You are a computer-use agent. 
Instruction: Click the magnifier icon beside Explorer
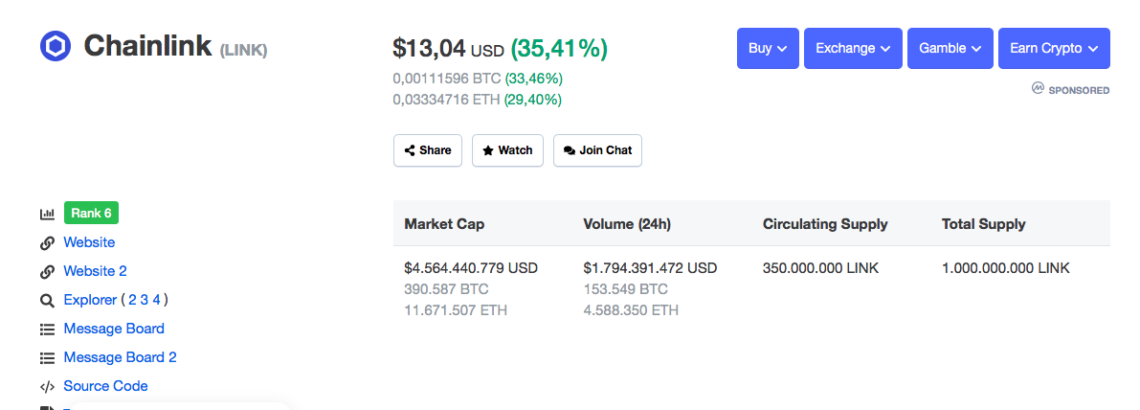(x=47, y=300)
